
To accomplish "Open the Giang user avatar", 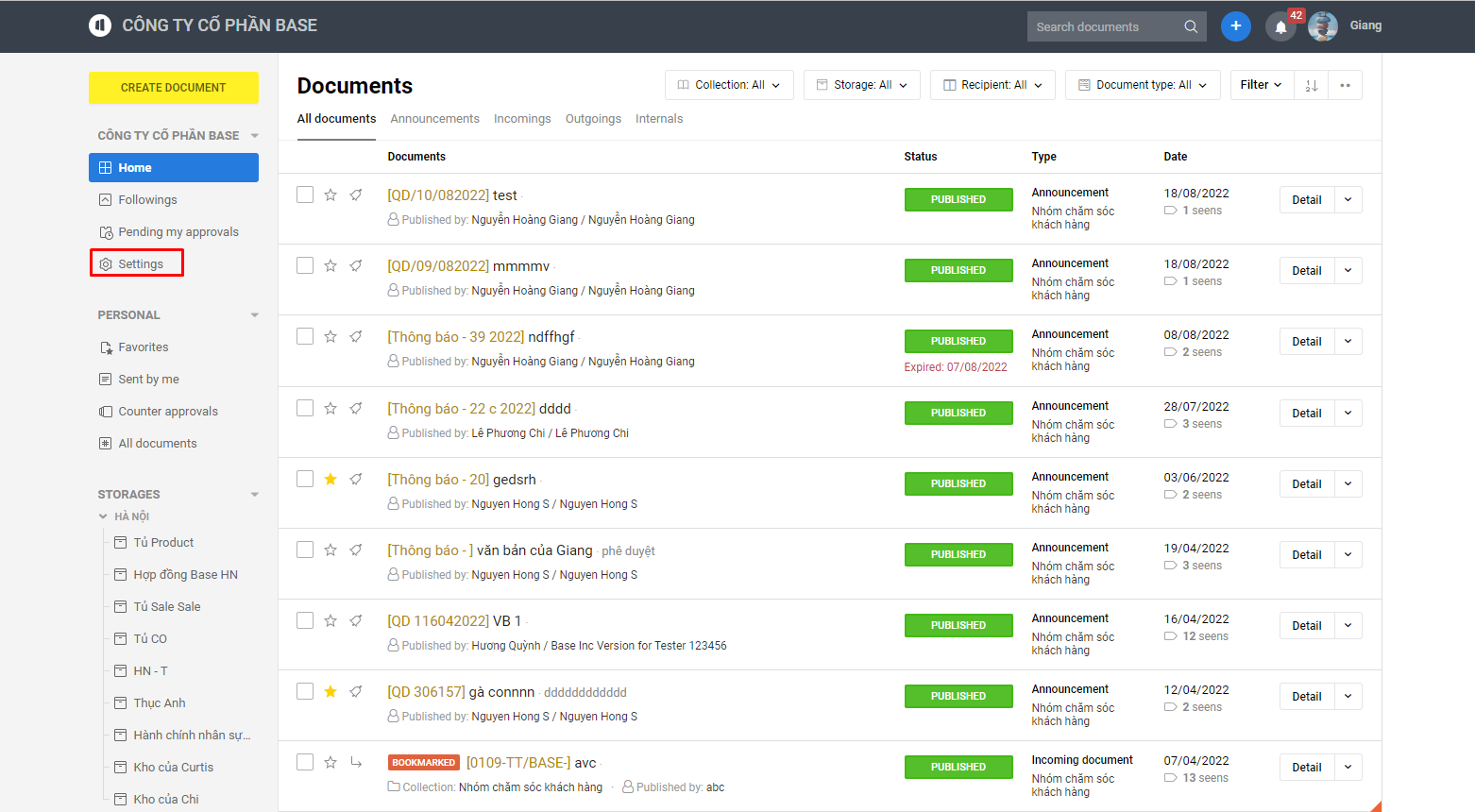I will pos(1323,26).
